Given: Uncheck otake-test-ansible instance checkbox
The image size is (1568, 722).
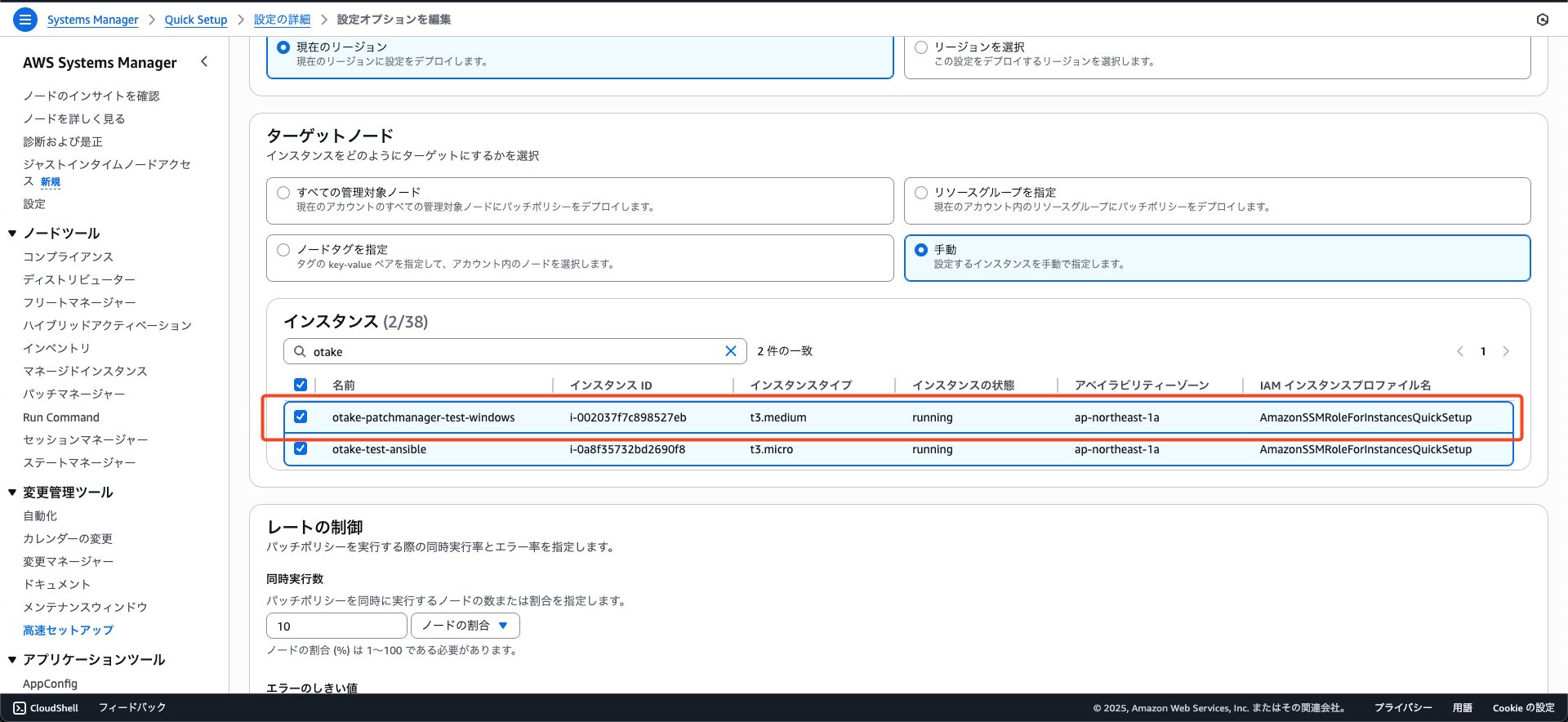Looking at the screenshot, I should [x=301, y=448].
